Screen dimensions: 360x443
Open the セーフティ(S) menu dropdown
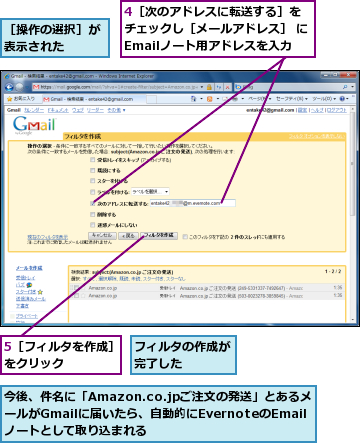point(292,99)
